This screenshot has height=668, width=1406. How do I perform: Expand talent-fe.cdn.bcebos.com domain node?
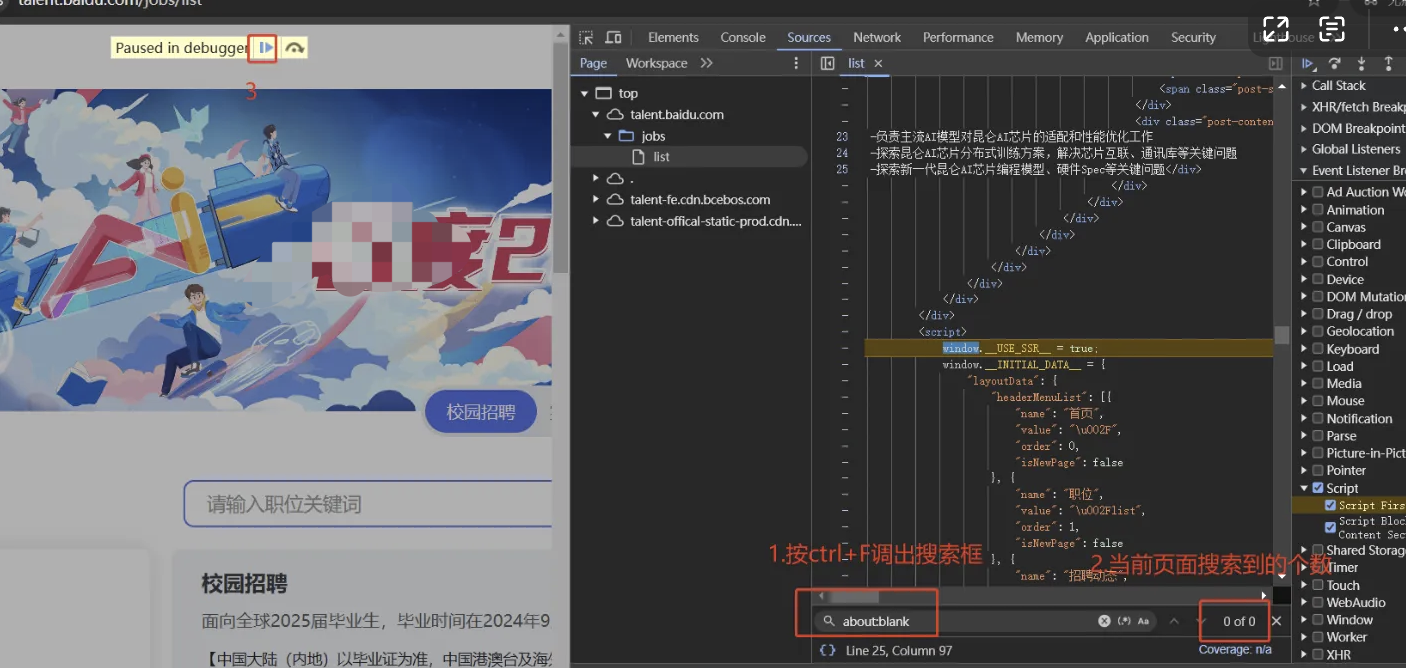pos(596,200)
